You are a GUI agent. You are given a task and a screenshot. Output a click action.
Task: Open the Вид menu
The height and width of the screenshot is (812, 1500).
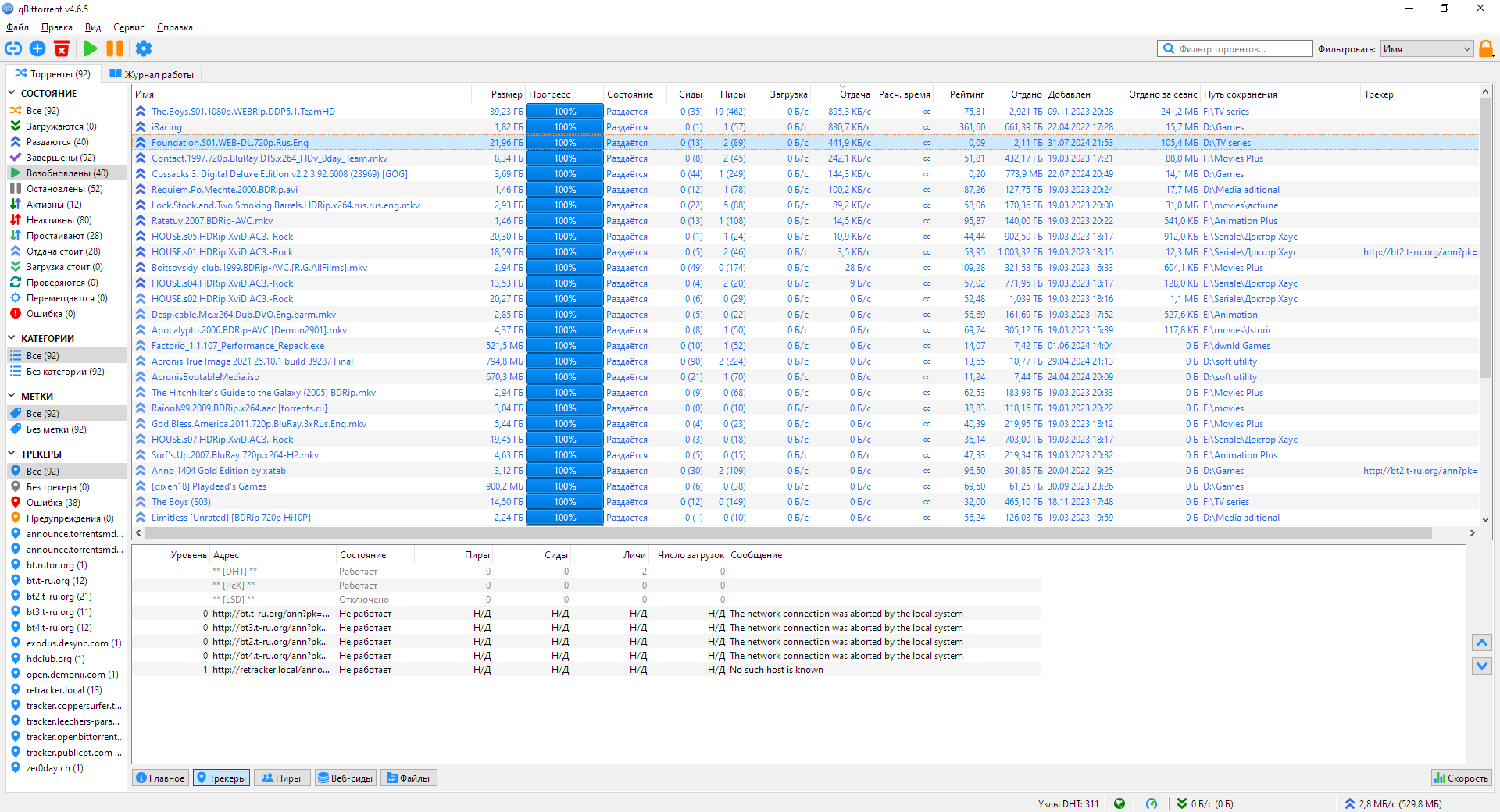[93, 27]
